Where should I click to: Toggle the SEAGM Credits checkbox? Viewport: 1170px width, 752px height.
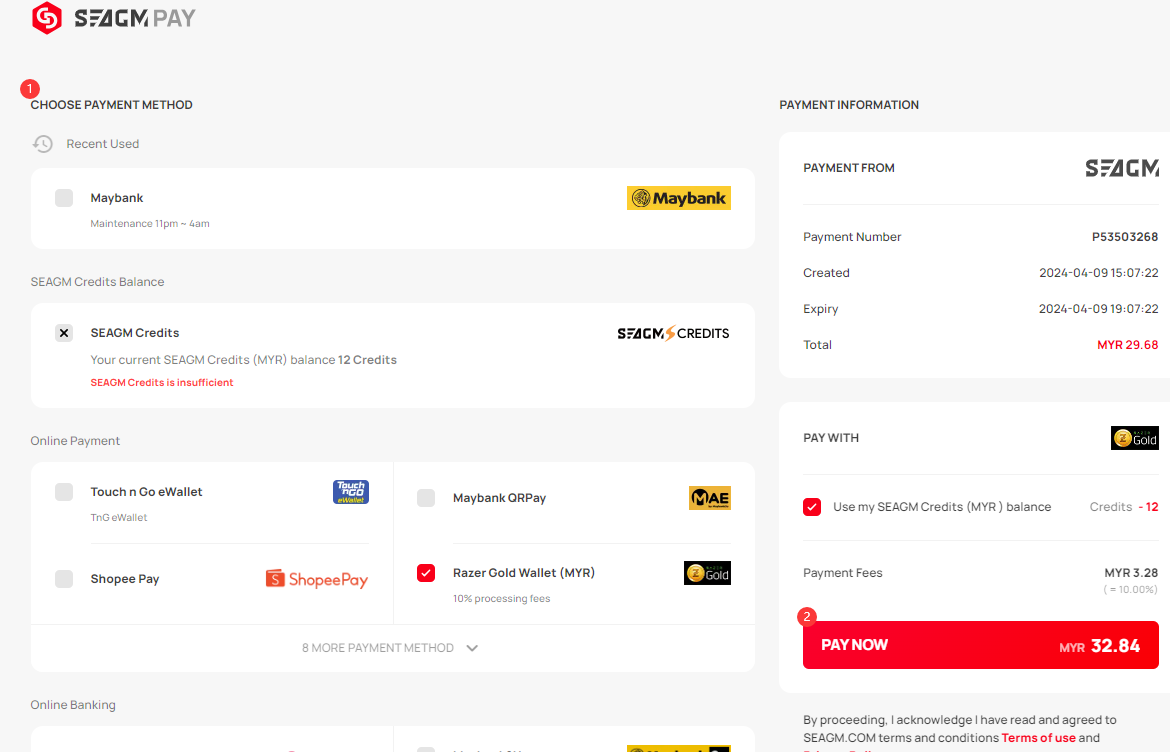[64, 333]
